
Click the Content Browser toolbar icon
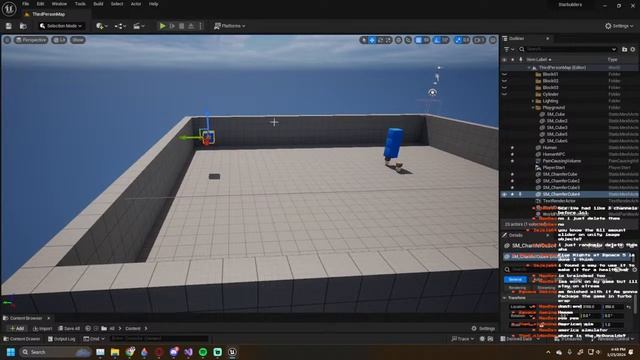(23, 26)
